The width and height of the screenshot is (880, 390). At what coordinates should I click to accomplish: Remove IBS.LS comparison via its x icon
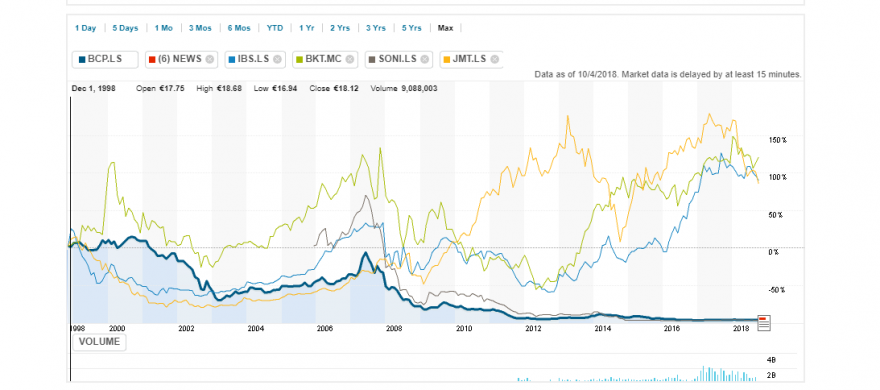click(x=277, y=59)
